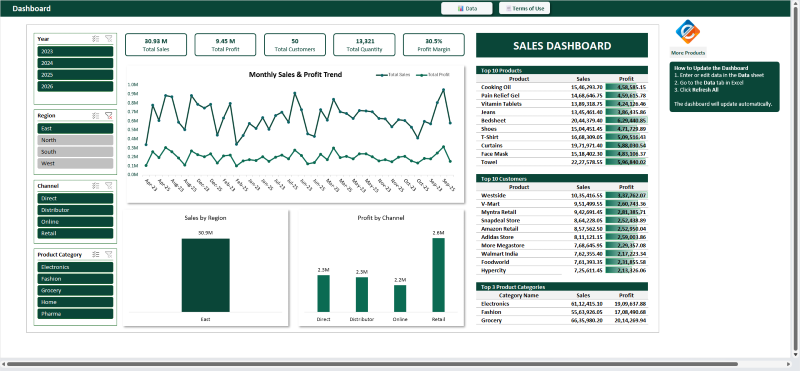Filter by the West region

(x=75, y=164)
